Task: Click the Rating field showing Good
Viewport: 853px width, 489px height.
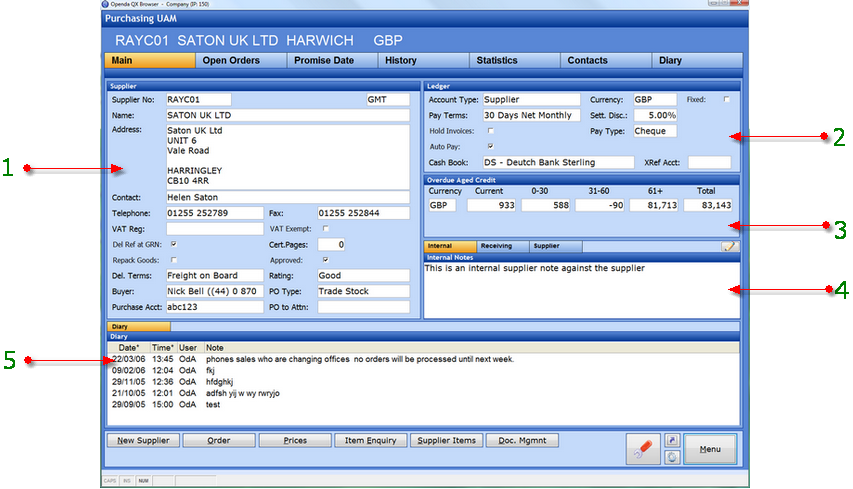Action: pos(363,276)
